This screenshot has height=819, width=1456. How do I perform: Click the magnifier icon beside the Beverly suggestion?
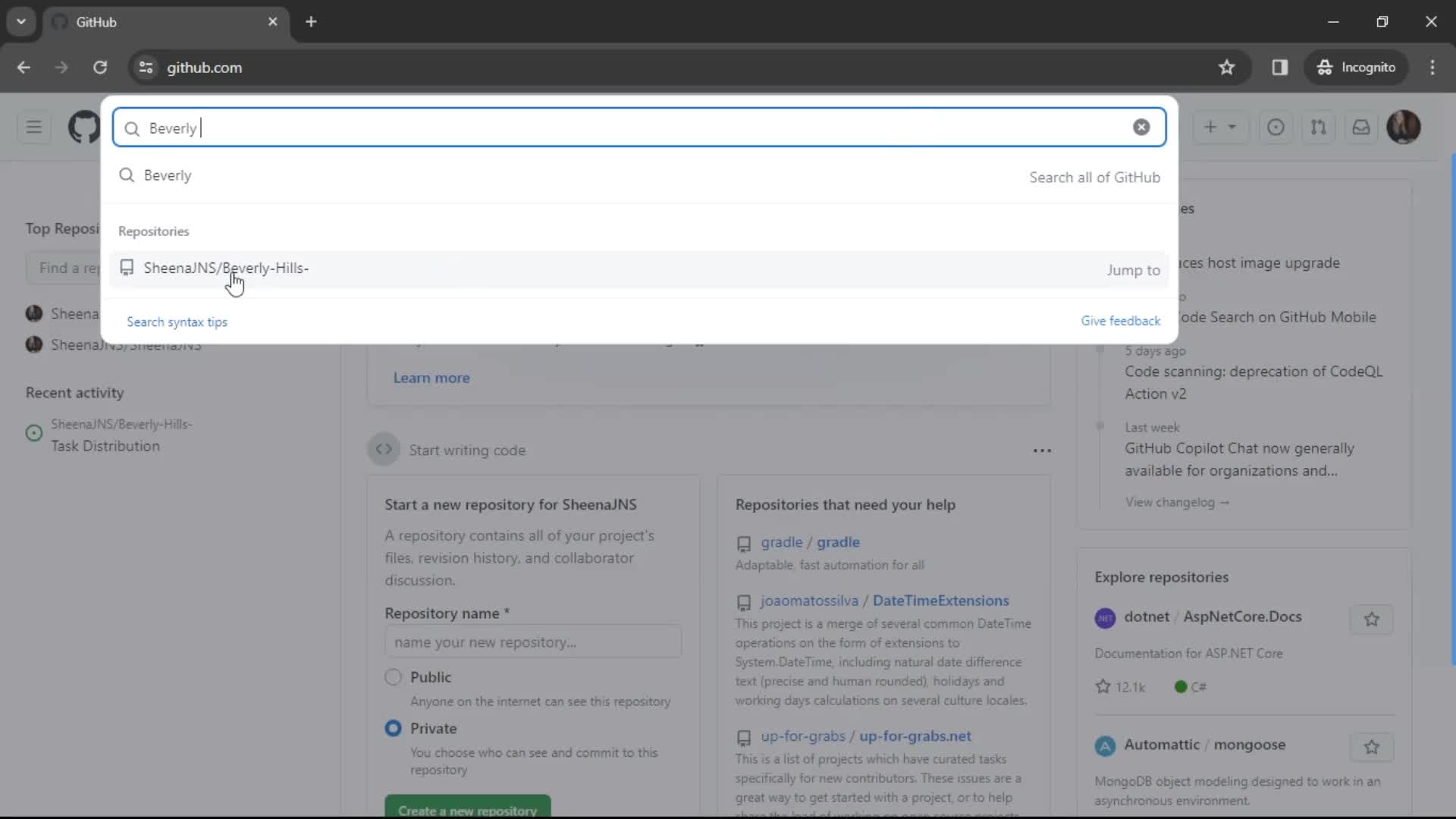127,175
